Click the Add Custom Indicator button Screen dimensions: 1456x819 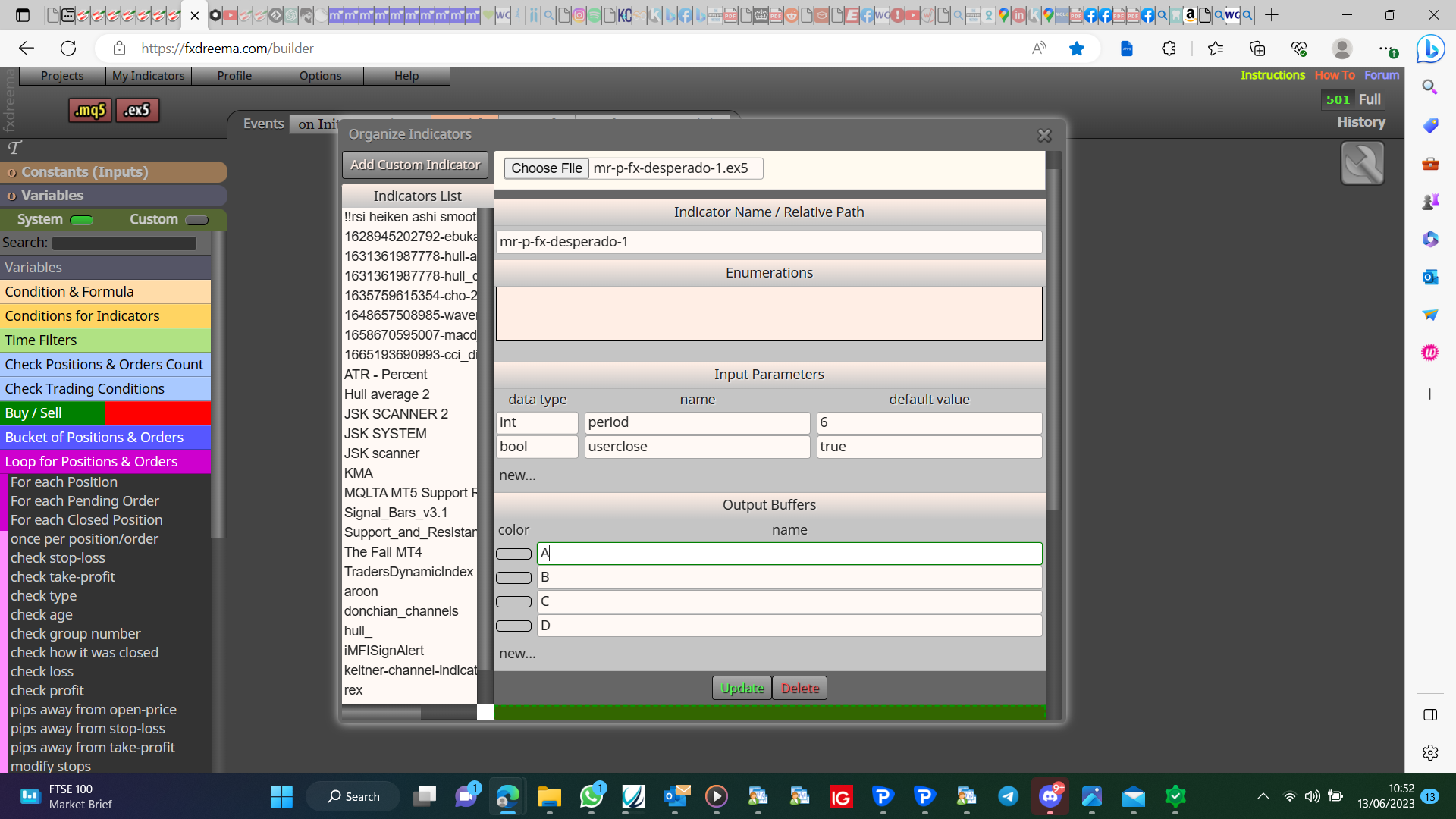pyautogui.click(x=415, y=165)
